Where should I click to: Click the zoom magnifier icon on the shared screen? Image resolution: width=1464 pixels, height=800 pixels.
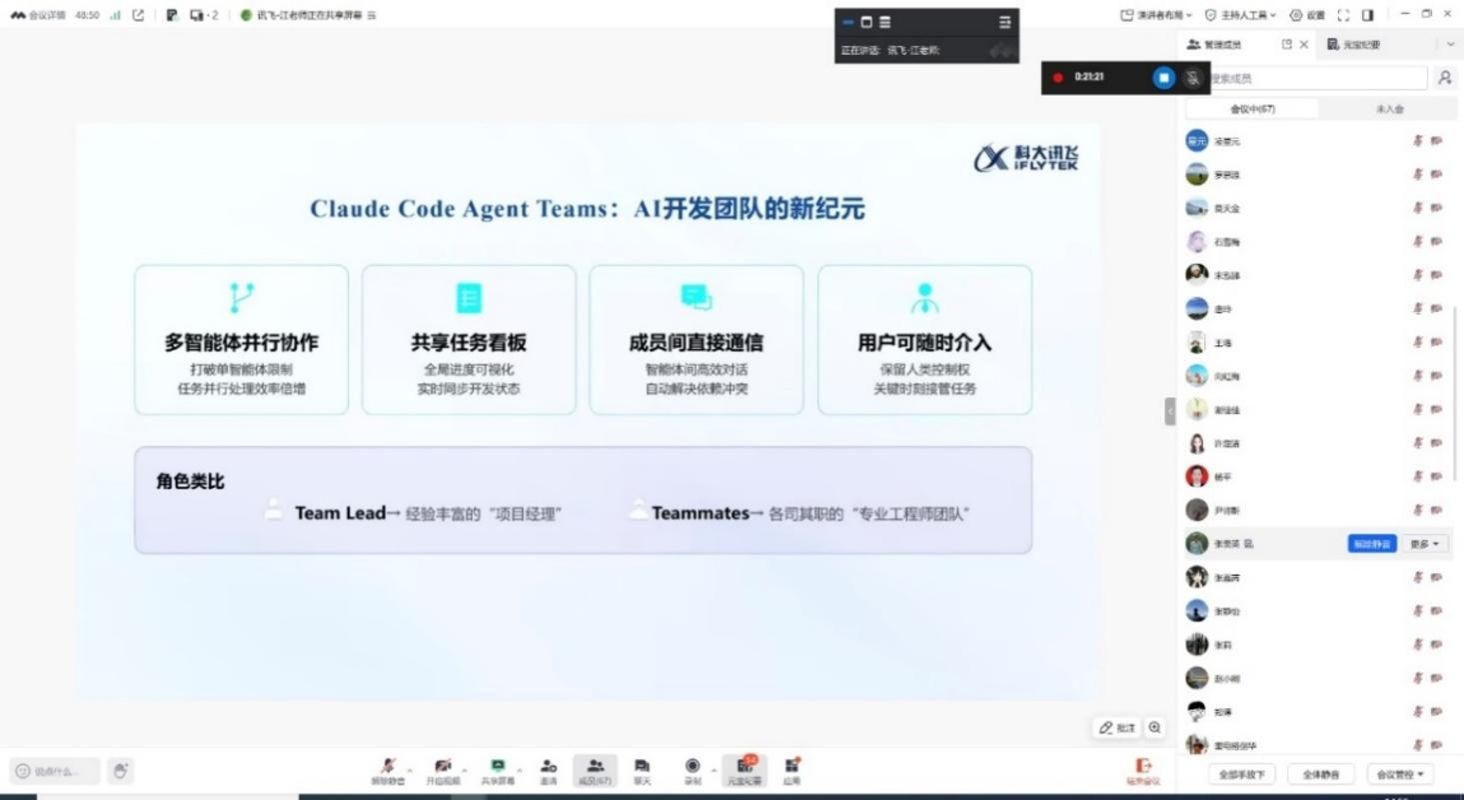point(1155,728)
